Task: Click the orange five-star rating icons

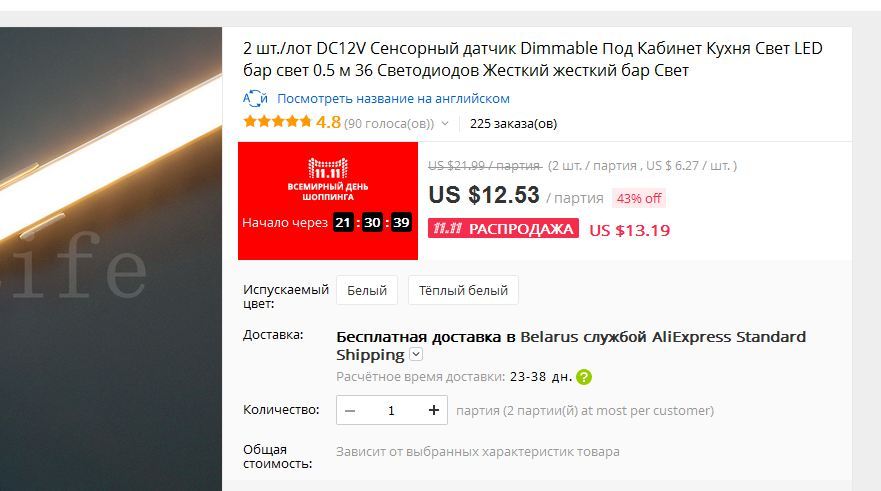Action: [277, 121]
